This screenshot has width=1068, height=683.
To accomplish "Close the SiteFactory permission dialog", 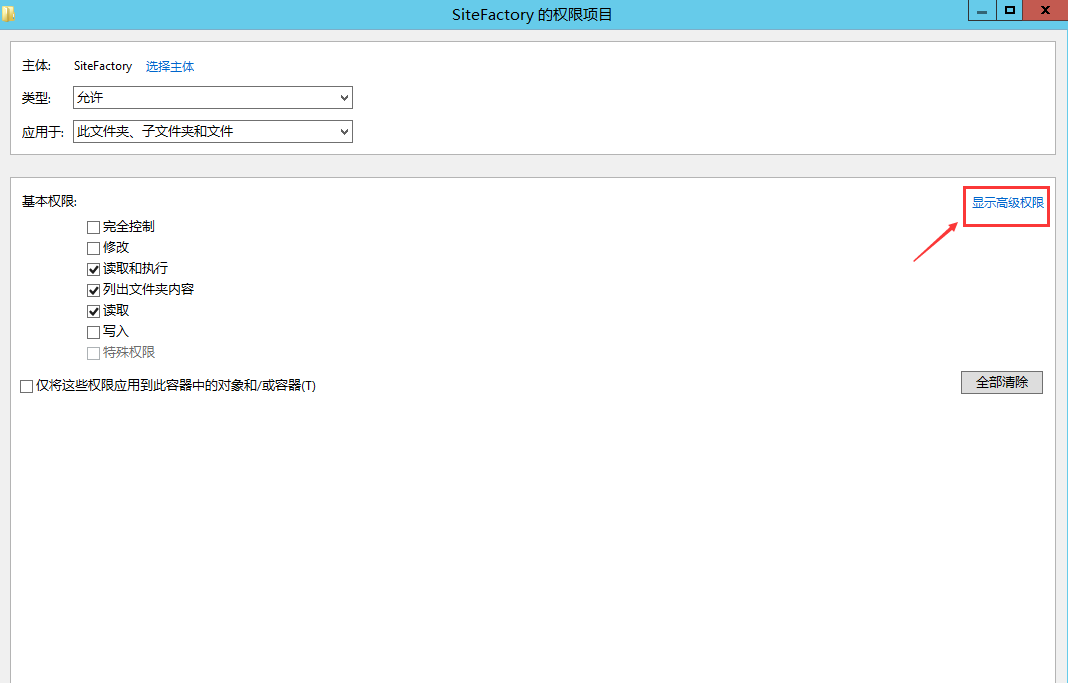I will (x=1045, y=10).
